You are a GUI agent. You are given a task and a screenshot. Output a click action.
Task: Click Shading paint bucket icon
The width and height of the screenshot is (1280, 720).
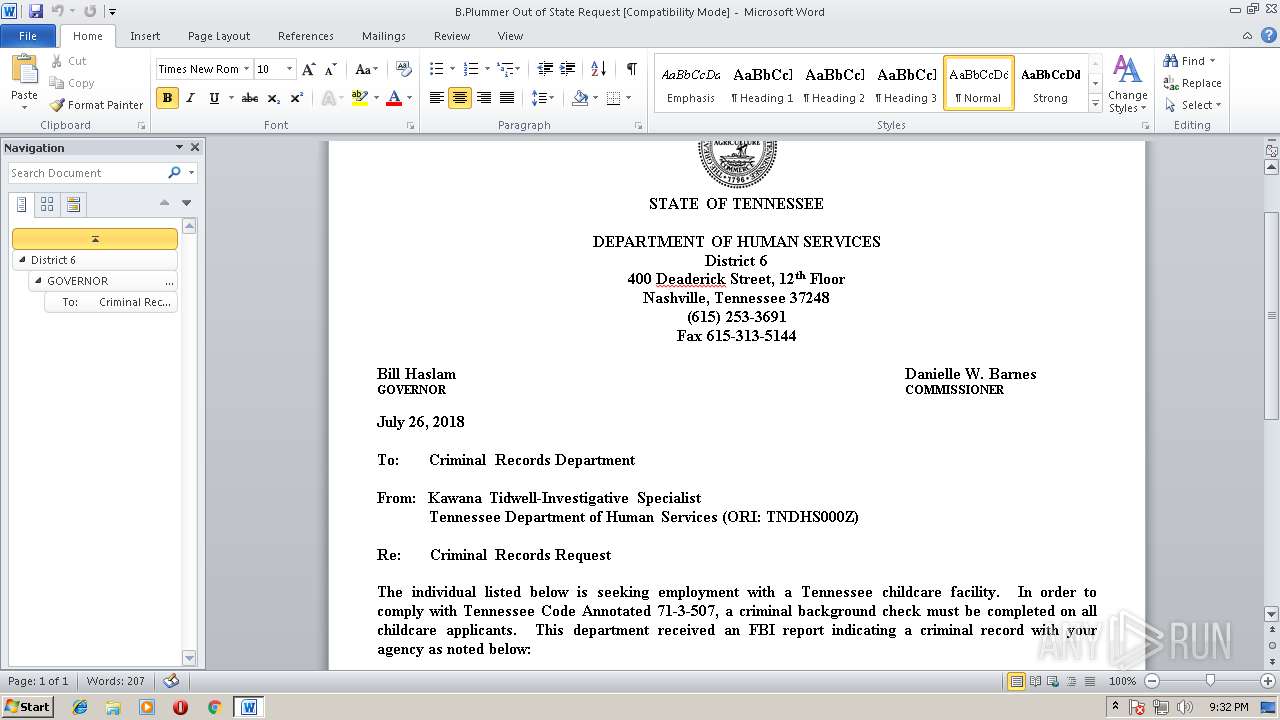(x=580, y=98)
